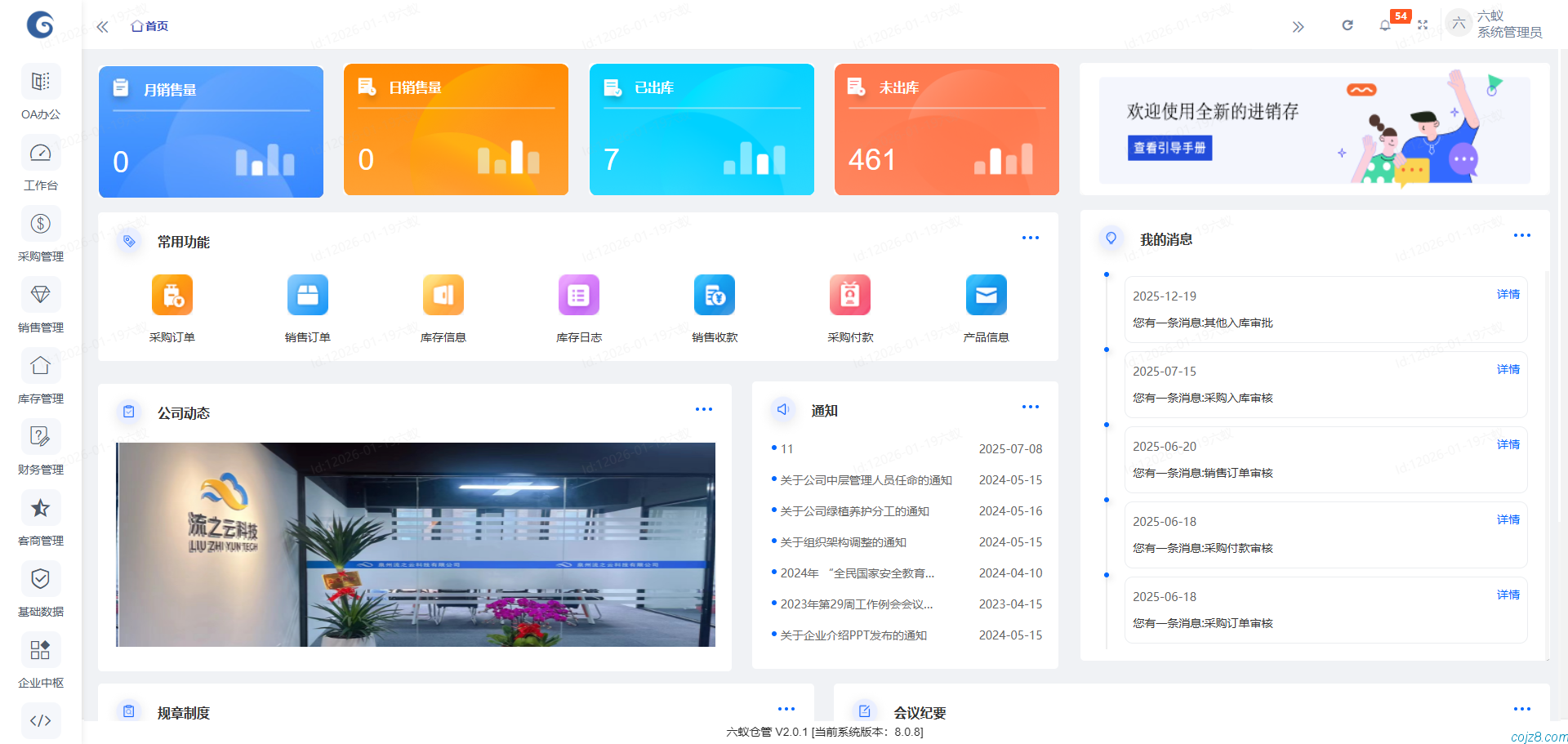Viewport: 1568px width, 744px height.
Task: Expand the 我的消息 panel options
Action: (1521, 236)
